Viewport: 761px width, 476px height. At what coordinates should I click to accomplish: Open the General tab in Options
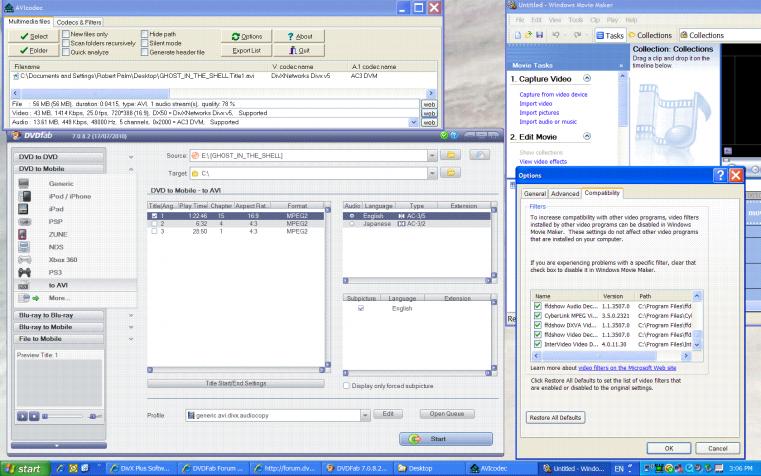[534, 193]
